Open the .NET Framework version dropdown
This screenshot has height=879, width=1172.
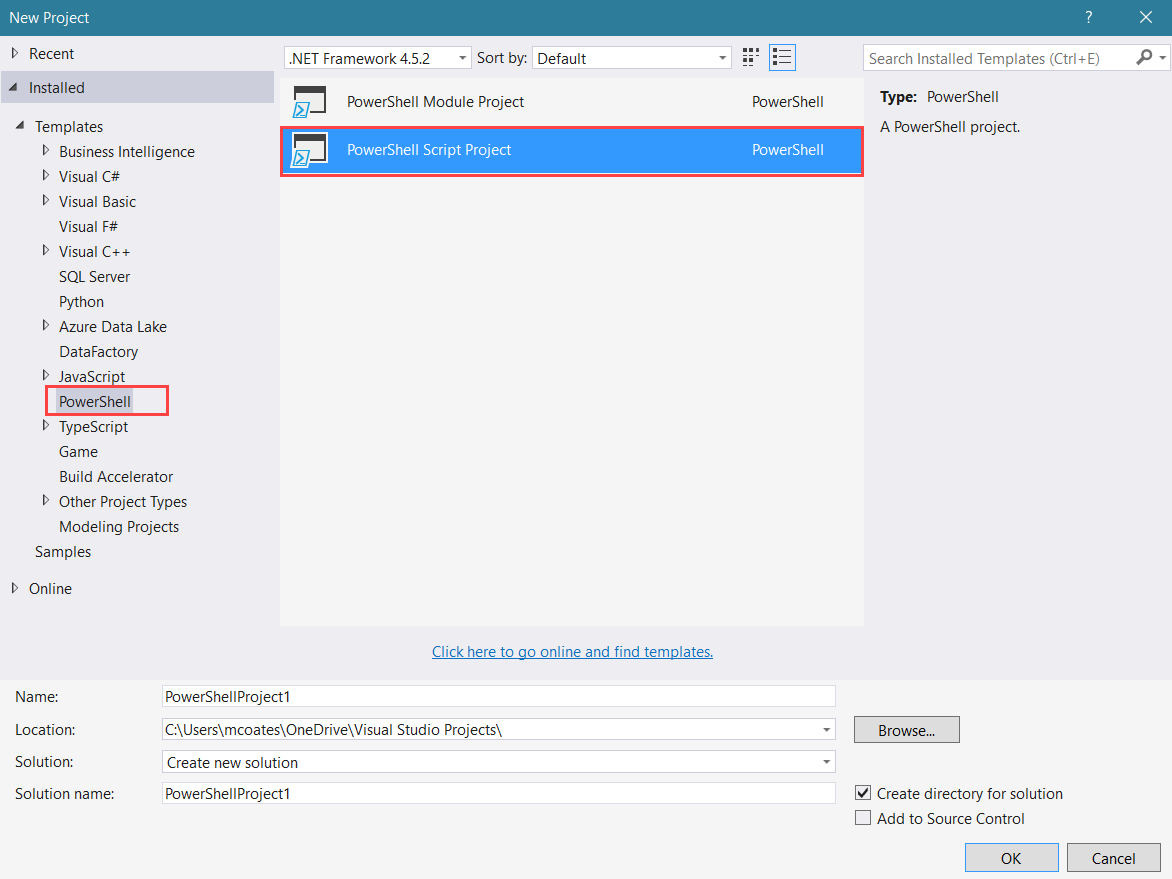tap(377, 58)
